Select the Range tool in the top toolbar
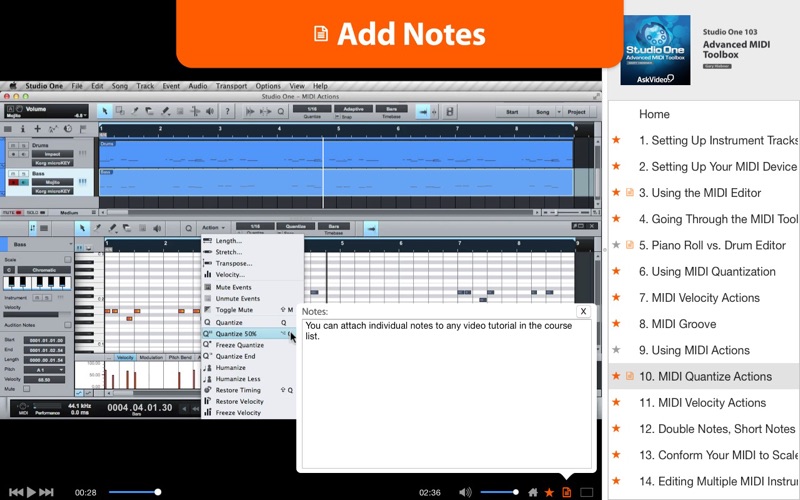800x500 pixels. [x=120, y=111]
